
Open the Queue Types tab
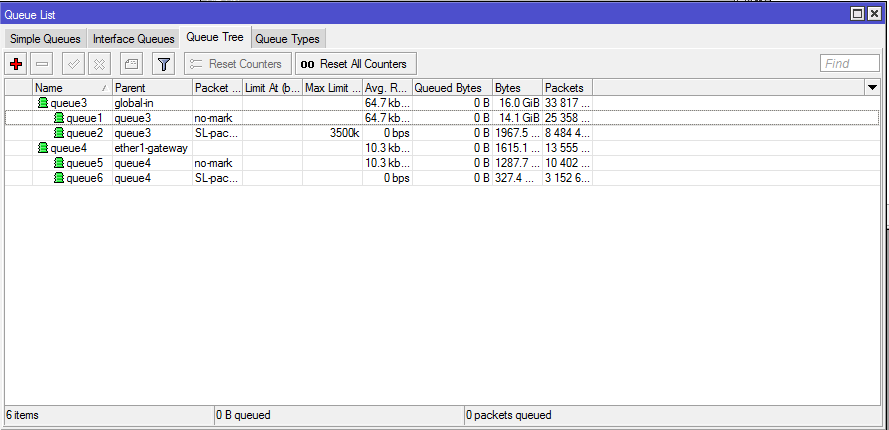click(287, 39)
